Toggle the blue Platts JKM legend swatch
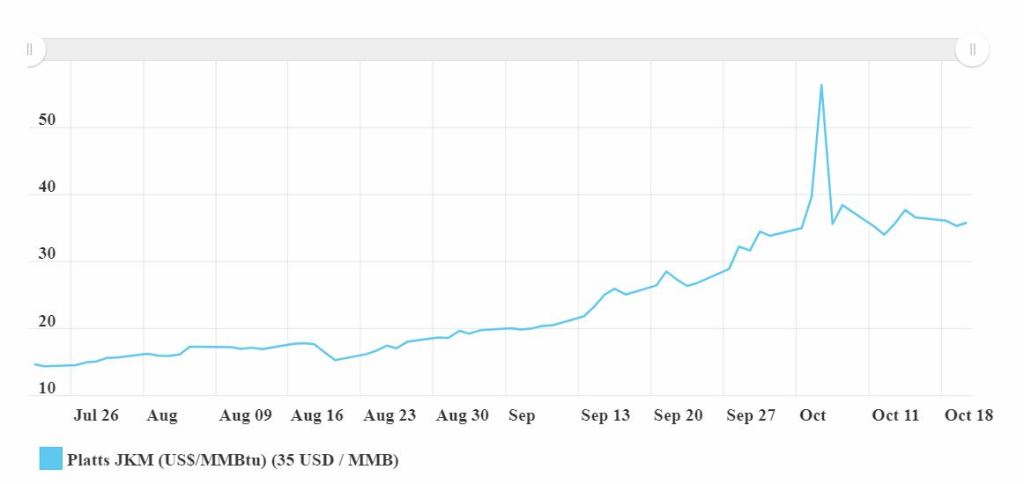Viewport: 1024px width, 484px height. [50, 459]
